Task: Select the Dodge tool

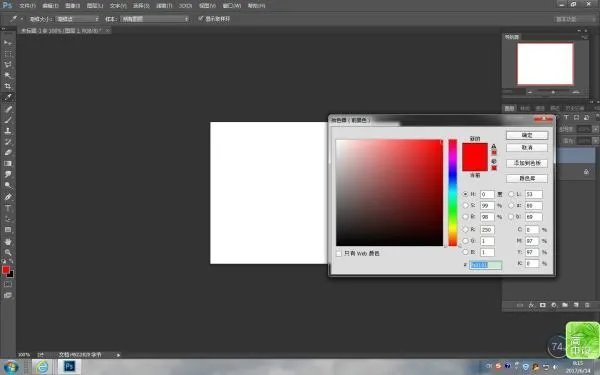Action: (8, 185)
